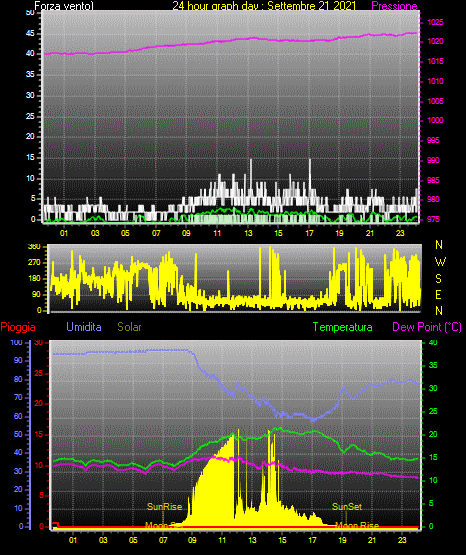The height and width of the screenshot is (555, 466).
Task: Click the 'W' compass direction label
Action: pyautogui.click(x=440, y=262)
